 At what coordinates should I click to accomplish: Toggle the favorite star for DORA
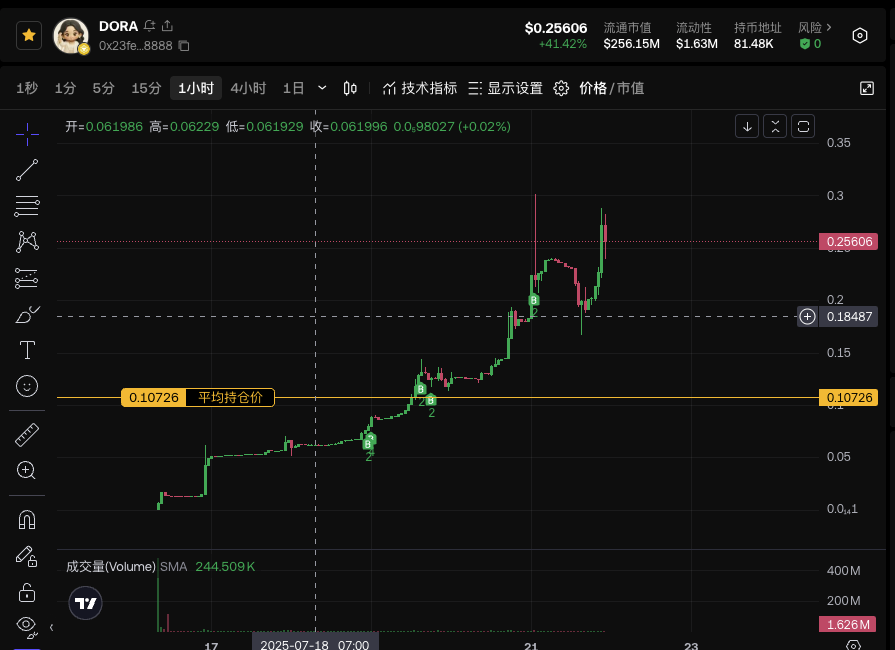[29, 35]
